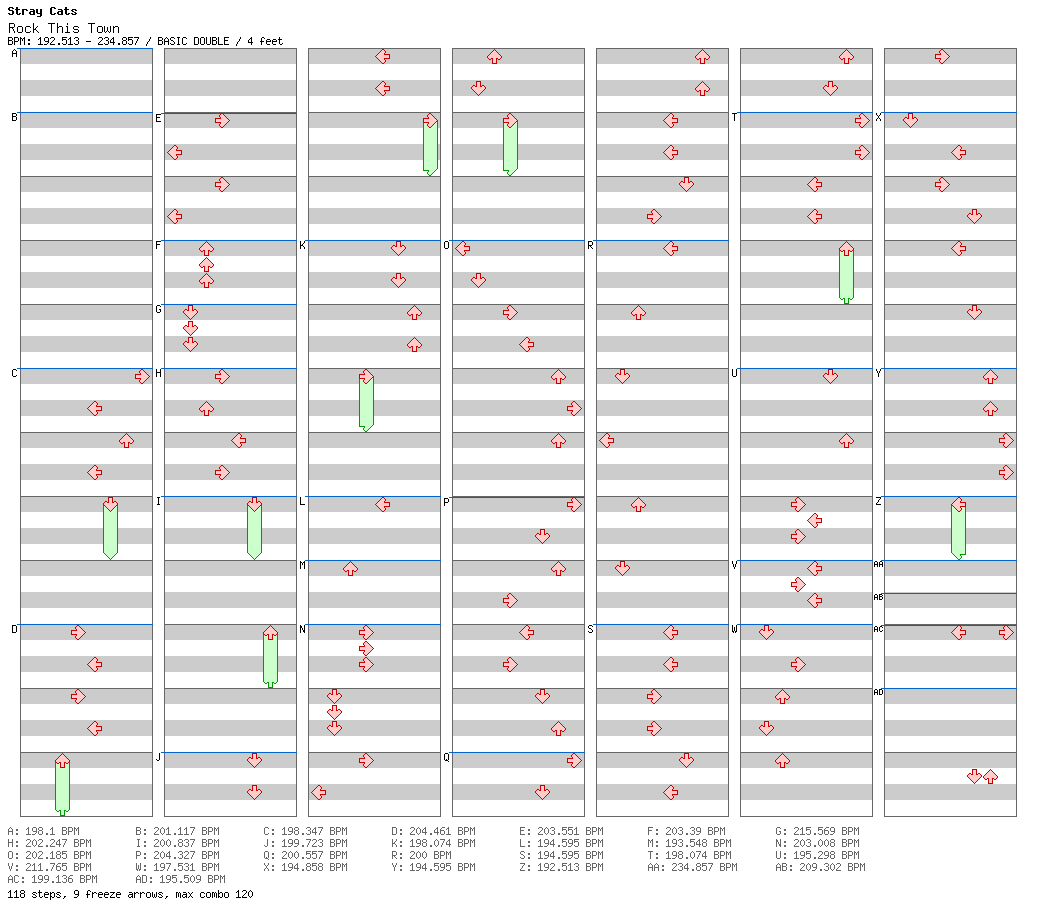Click the section B marker label
The width and height of the screenshot is (1040, 924).
(15, 117)
